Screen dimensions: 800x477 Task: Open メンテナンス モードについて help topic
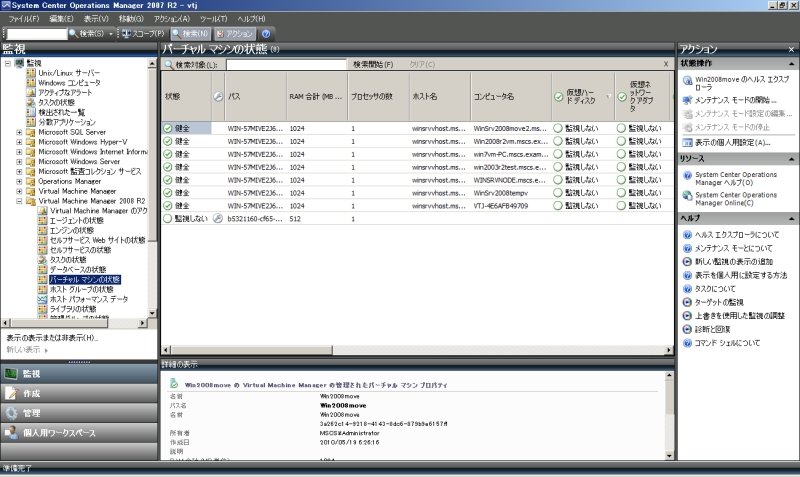[x=728, y=248]
